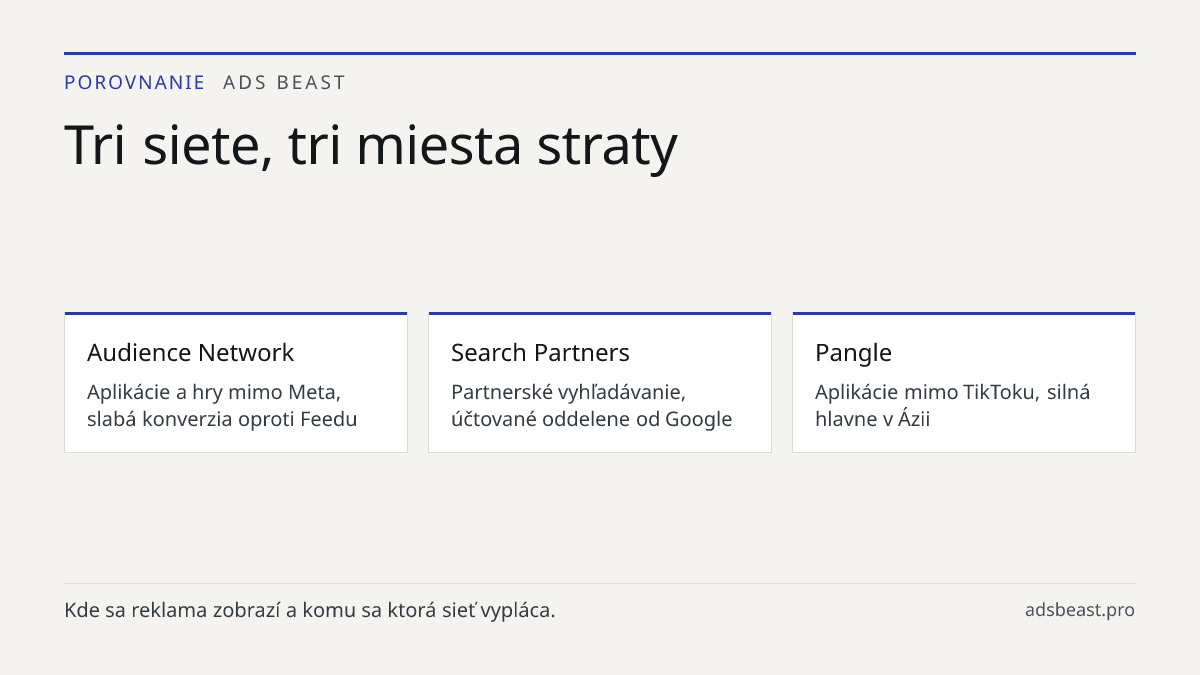1200x675 pixels.
Task: Click the Pangle title
Action: click(x=853, y=353)
